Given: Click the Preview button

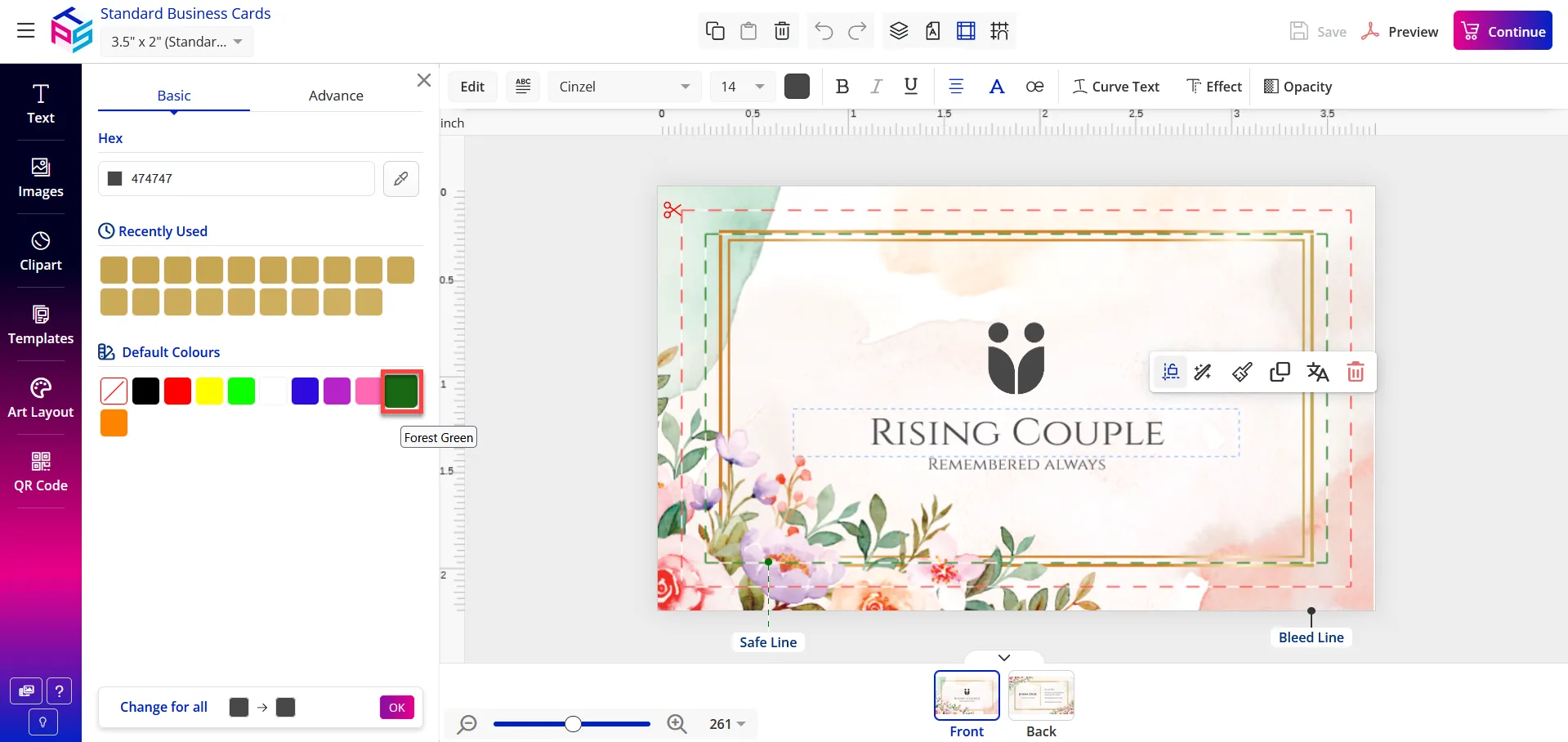Looking at the screenshot, I should [x=1400, y=31].
